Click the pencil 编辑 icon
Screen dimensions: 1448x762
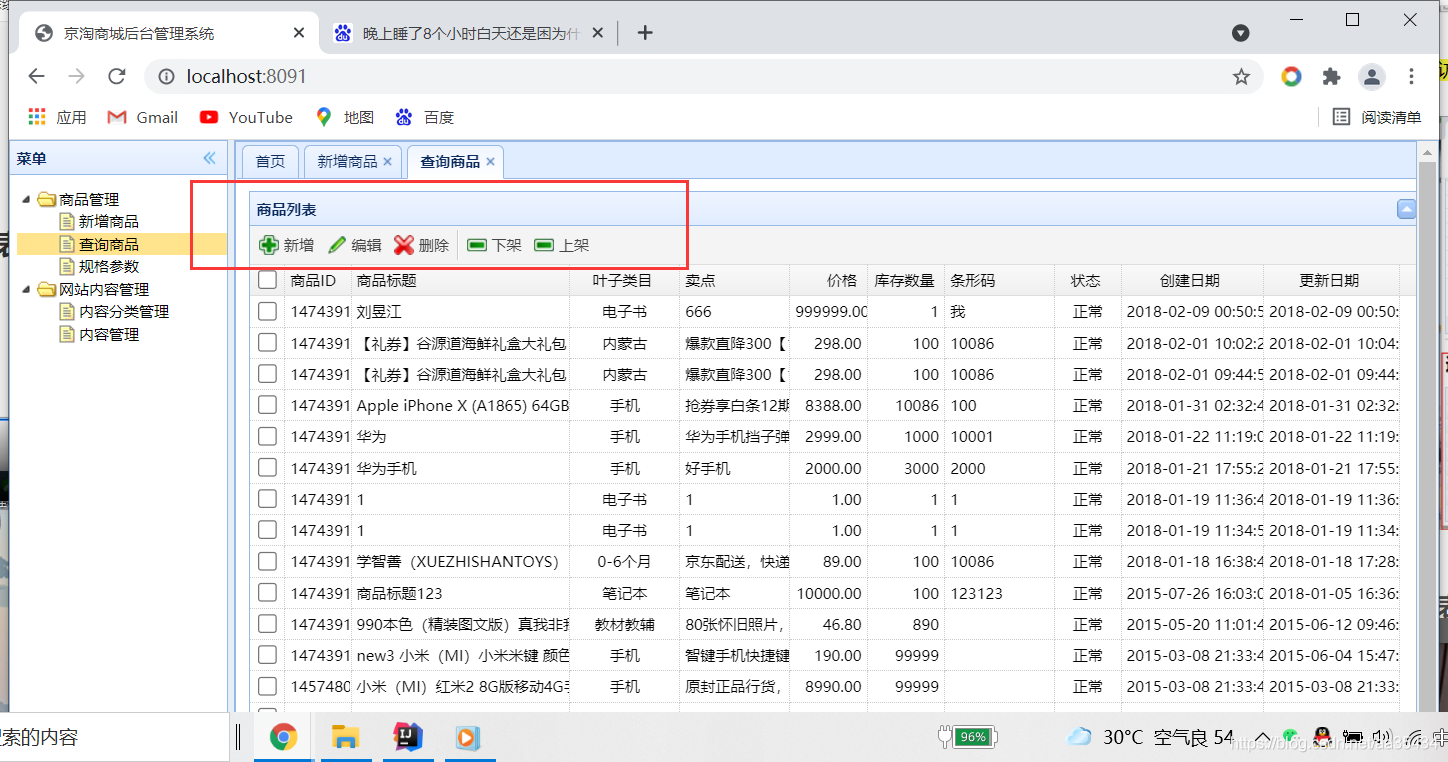tap(337, 245)
